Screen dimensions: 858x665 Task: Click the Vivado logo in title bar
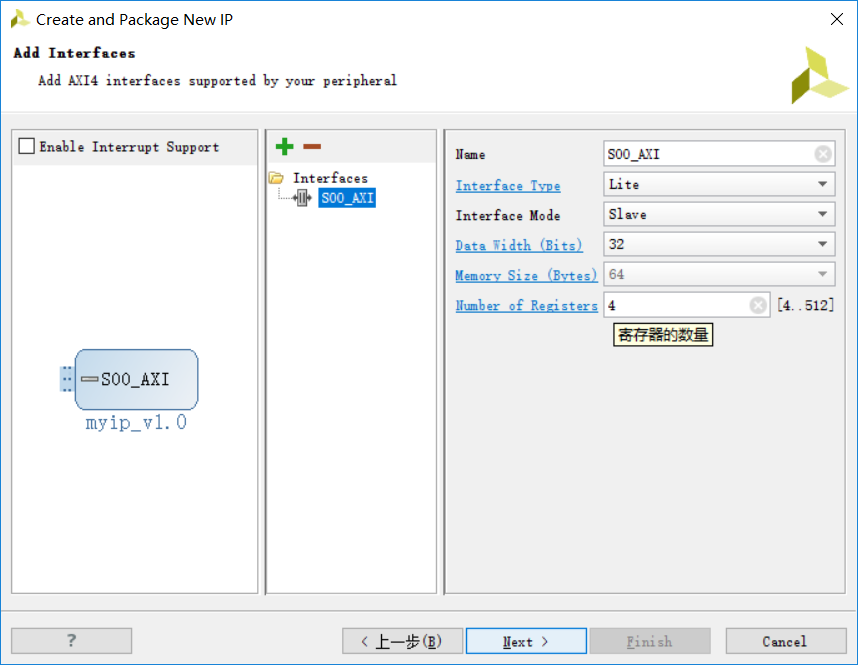coord(19,19)
